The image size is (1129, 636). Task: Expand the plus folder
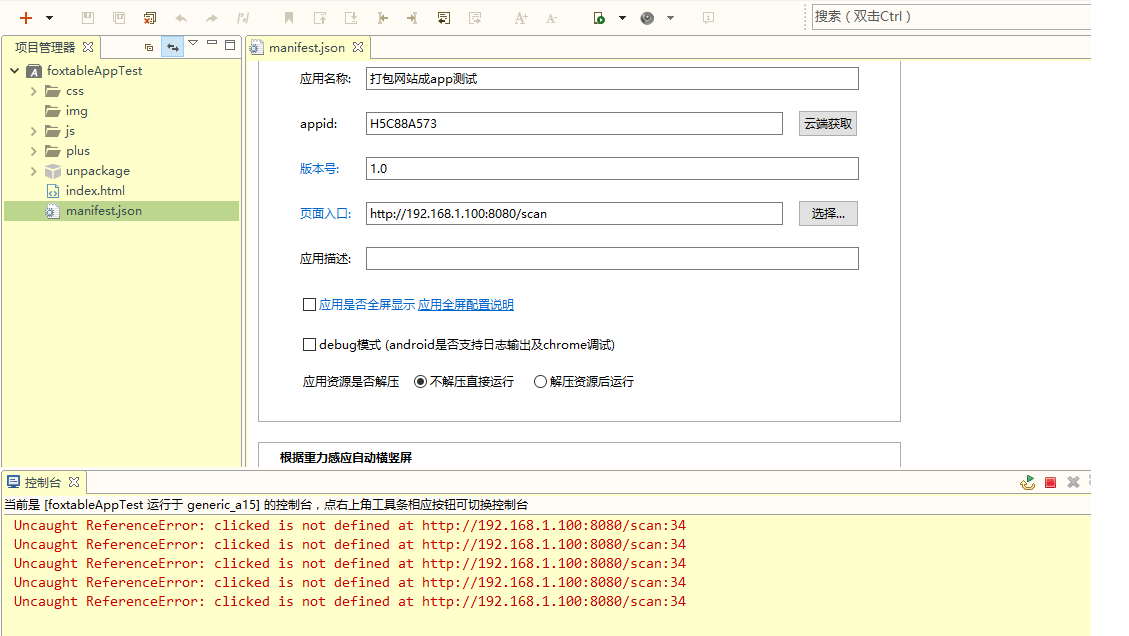pos(33,151)
